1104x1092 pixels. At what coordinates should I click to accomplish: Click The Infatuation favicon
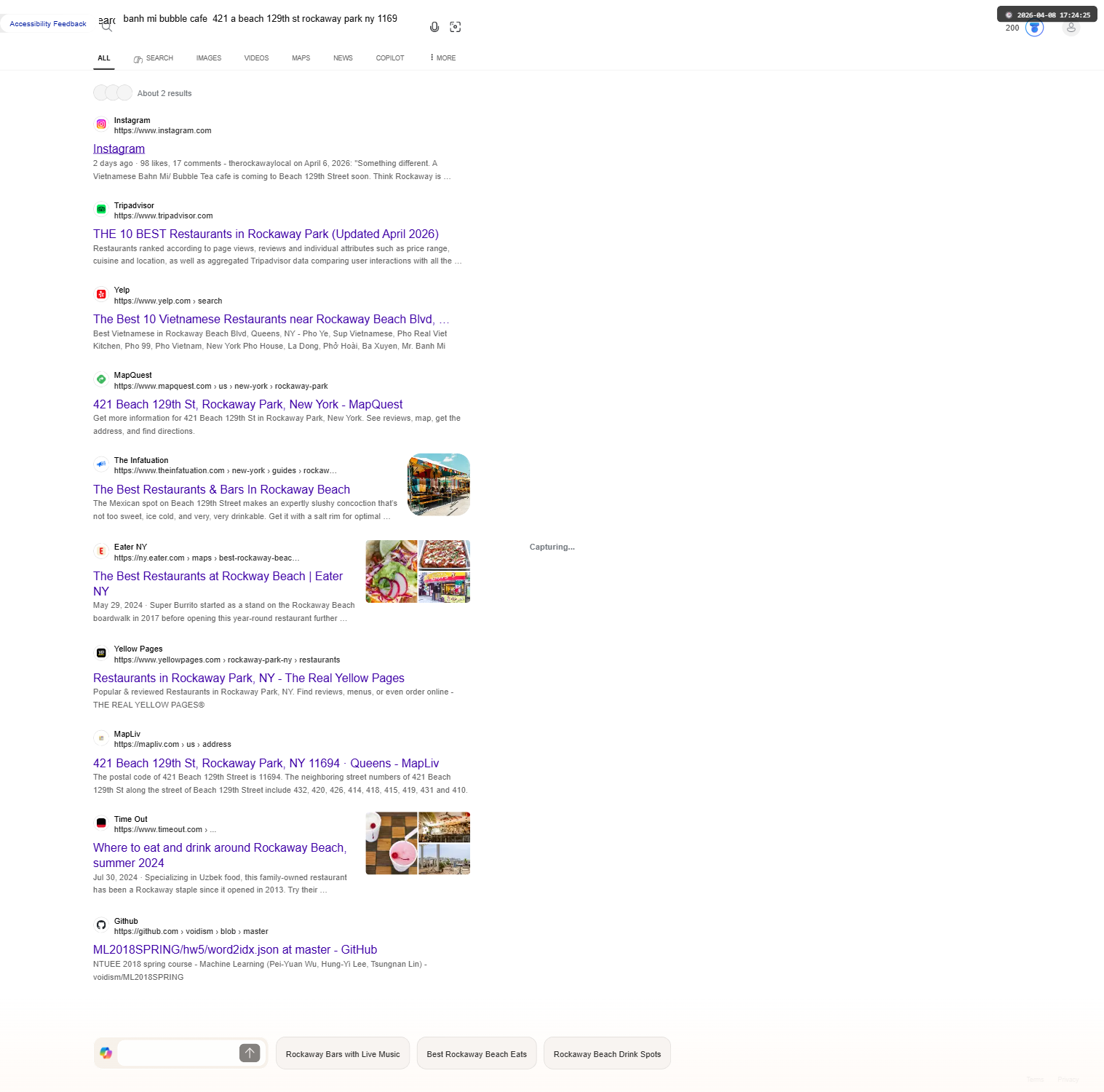[101, 464]
